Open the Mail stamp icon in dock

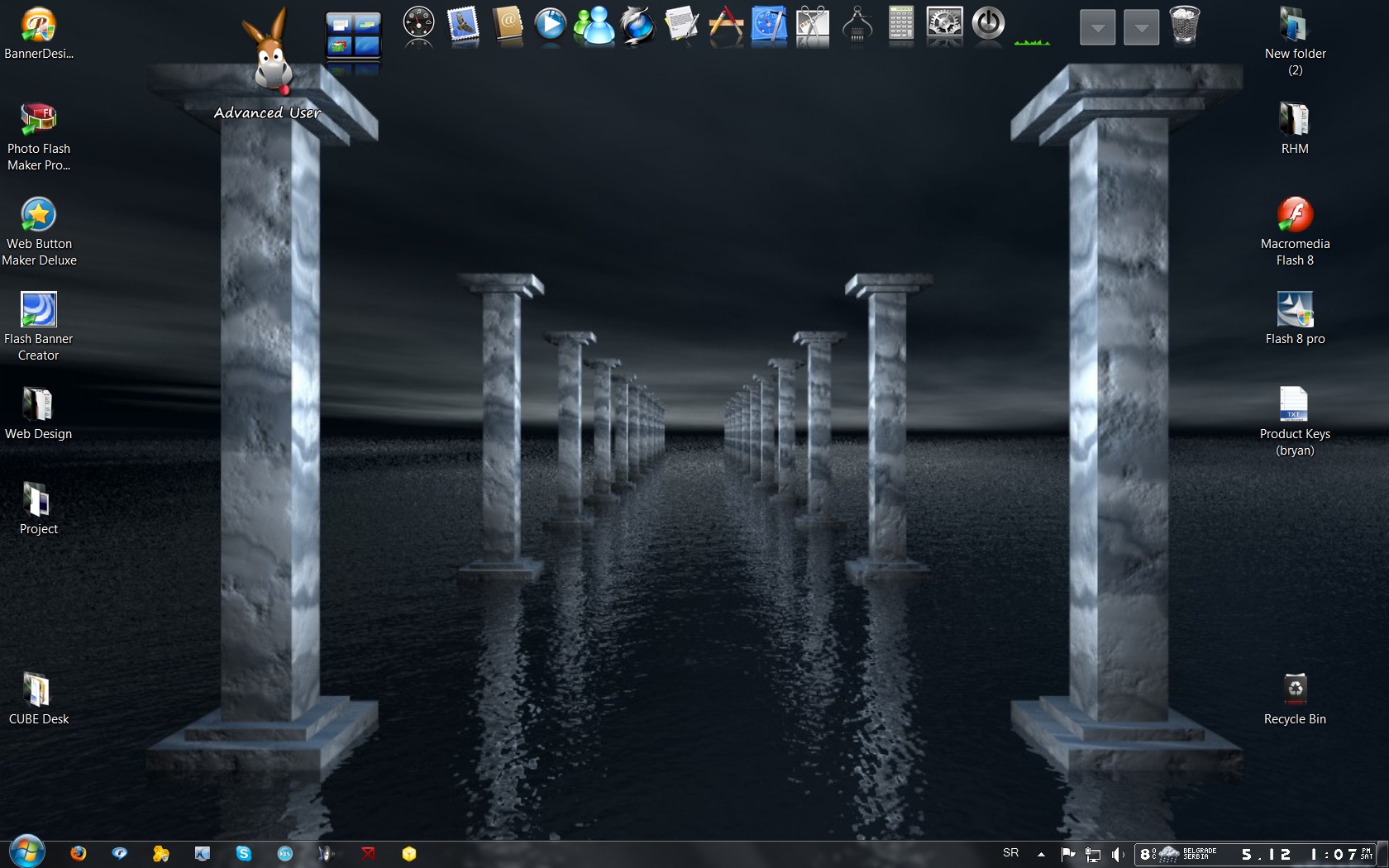pos(464,25)
